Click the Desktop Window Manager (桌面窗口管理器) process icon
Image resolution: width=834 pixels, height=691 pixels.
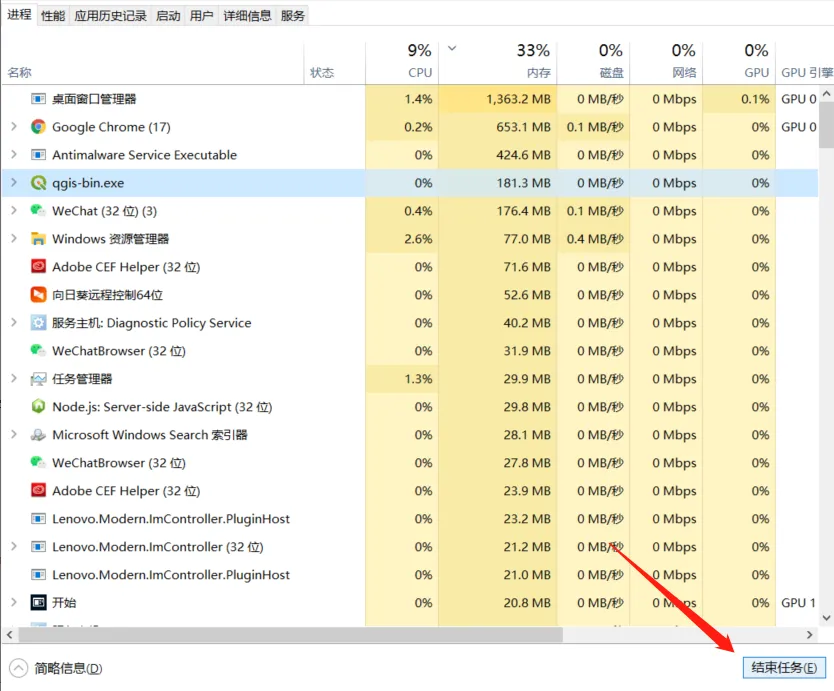38,99
